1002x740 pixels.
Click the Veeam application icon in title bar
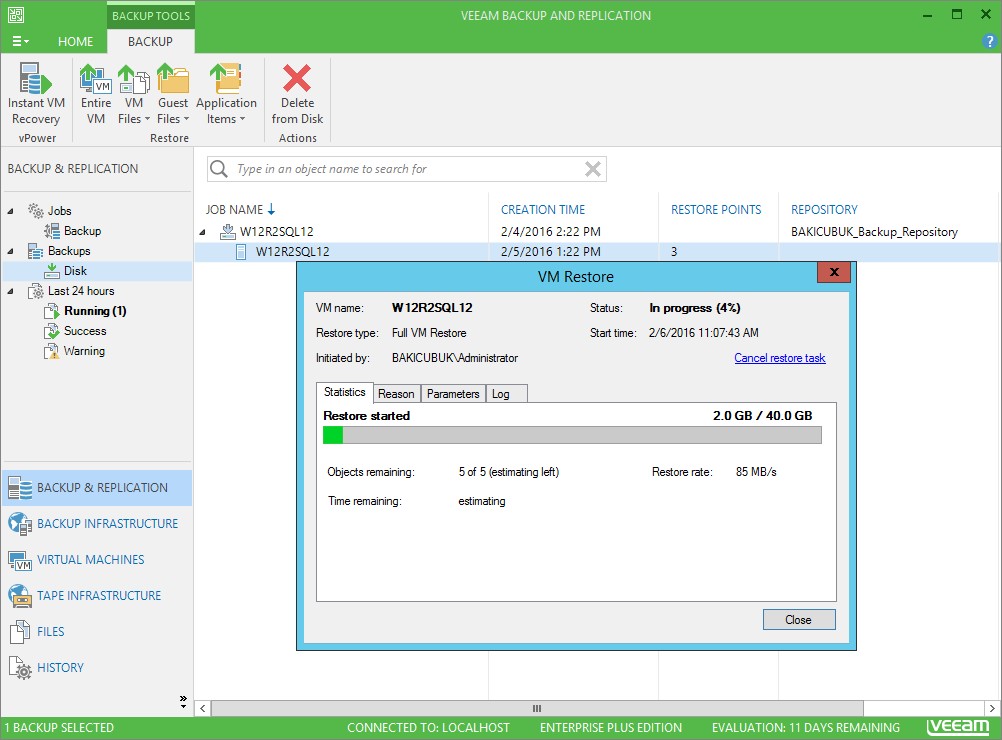[16, 15]
